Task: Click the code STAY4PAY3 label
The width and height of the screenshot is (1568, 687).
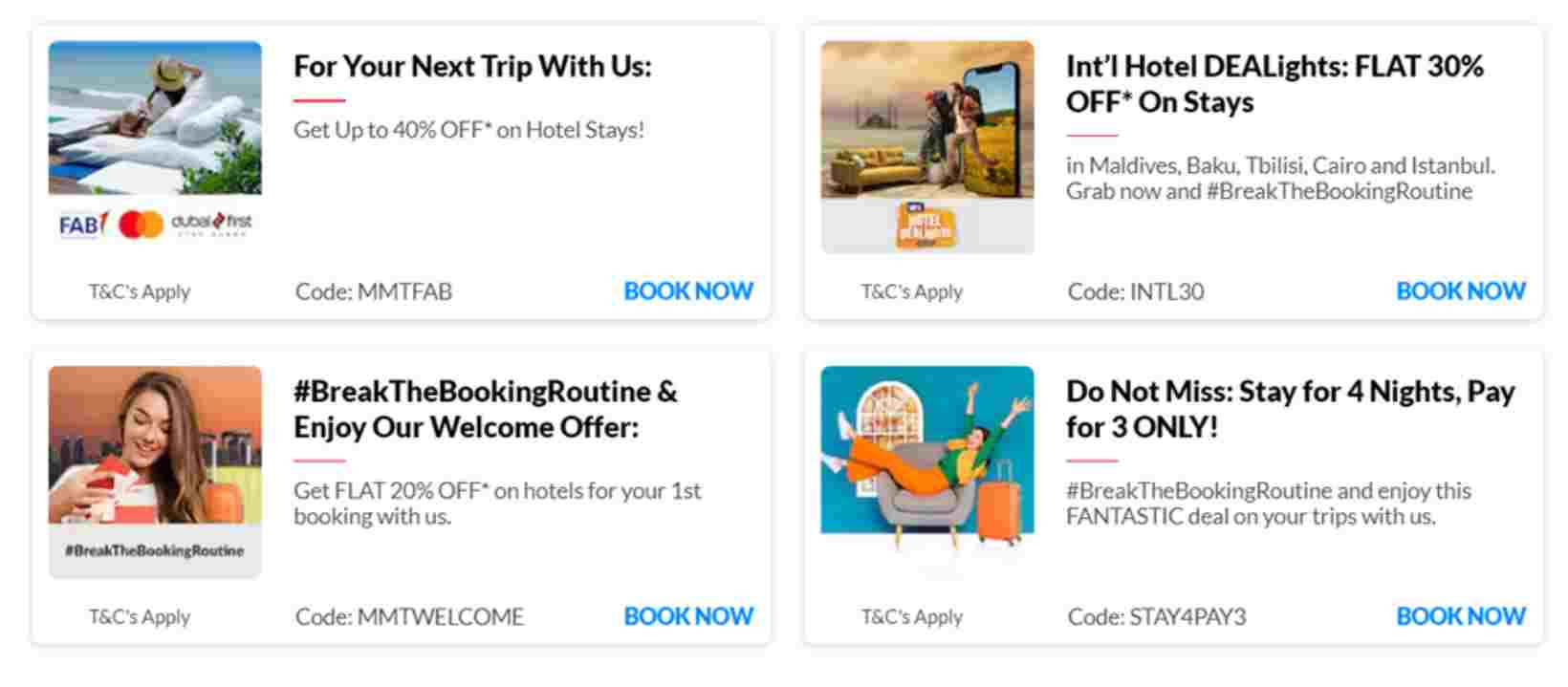Action: click(1159, 617)
